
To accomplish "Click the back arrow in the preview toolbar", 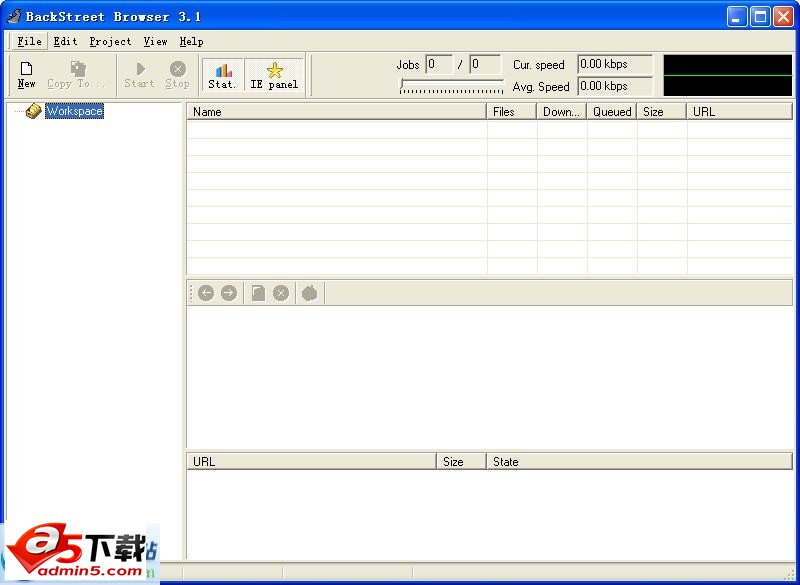I will (208, 292).
